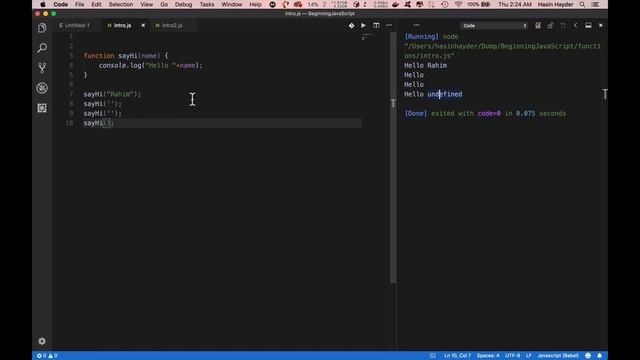Open the Explorer view in activity bar
The height and width of the screenshot is (360, 640).
click(x=42, y=28)
